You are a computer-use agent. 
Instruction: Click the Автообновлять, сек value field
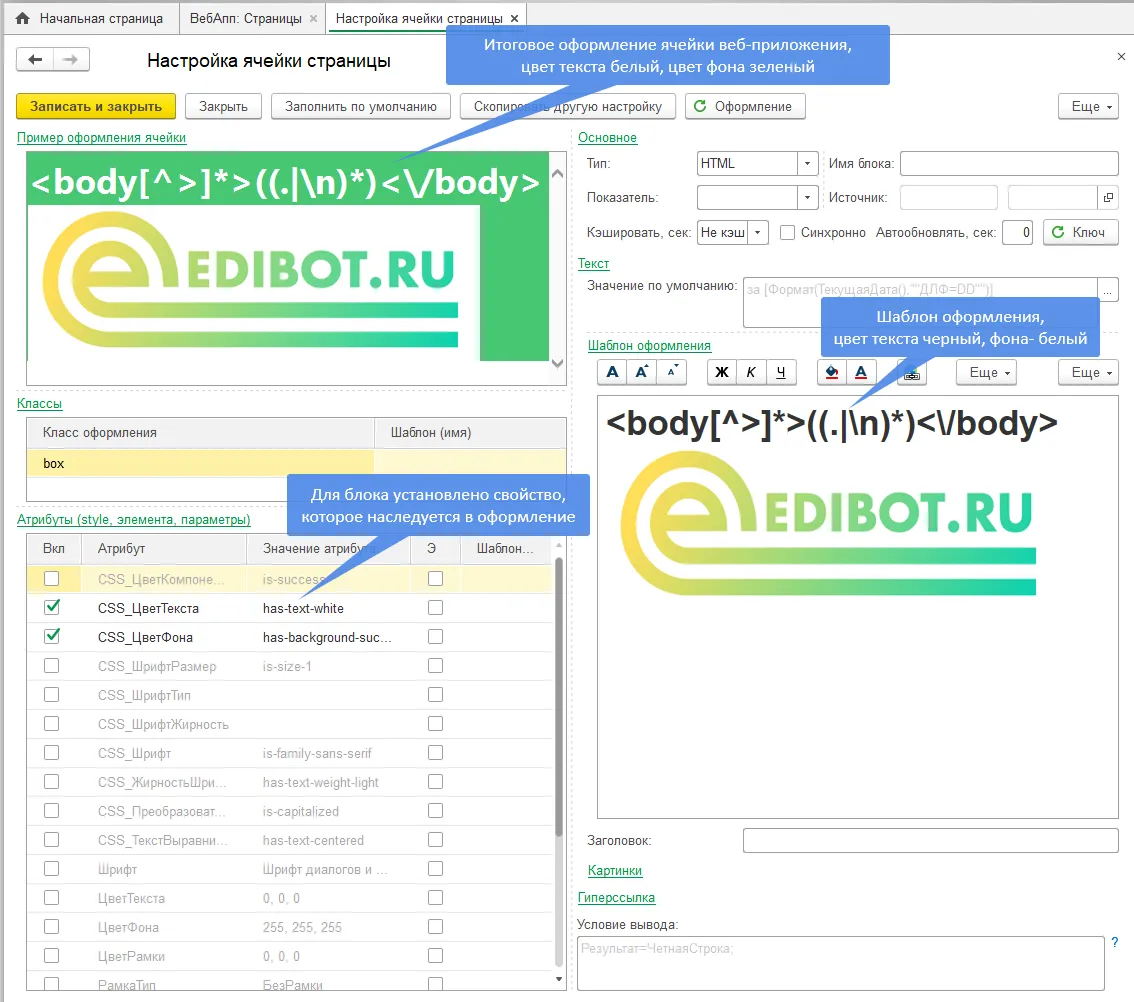click(x=1017, y=232)
